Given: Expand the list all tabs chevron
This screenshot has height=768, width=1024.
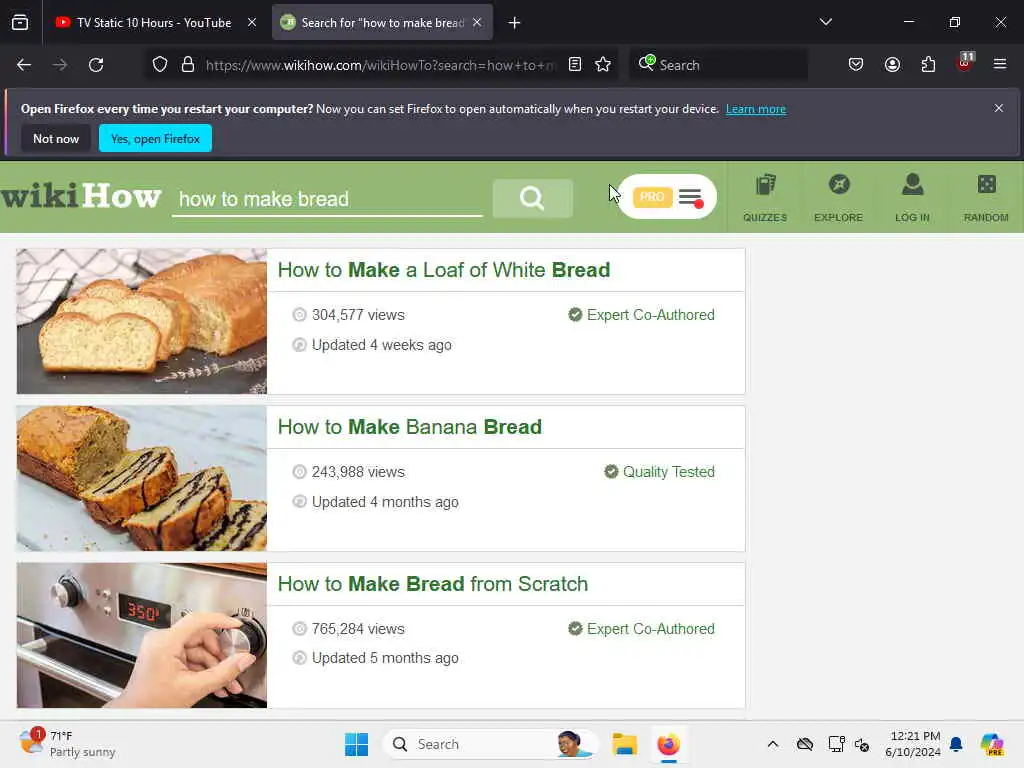Looking at the screenshot, I should [825, 22].
